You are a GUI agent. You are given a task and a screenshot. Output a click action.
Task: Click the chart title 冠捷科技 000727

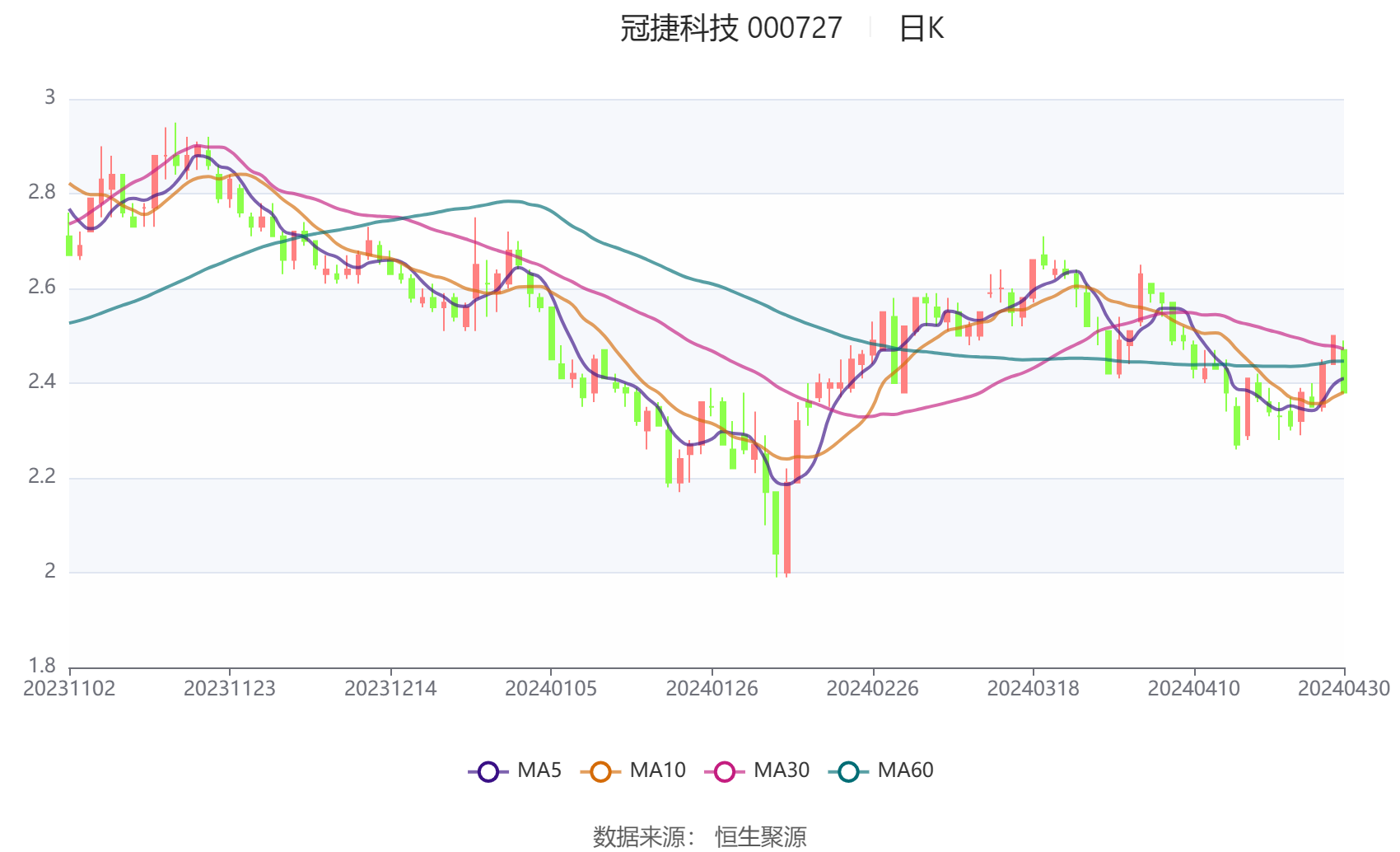click(x=731, y=29)
